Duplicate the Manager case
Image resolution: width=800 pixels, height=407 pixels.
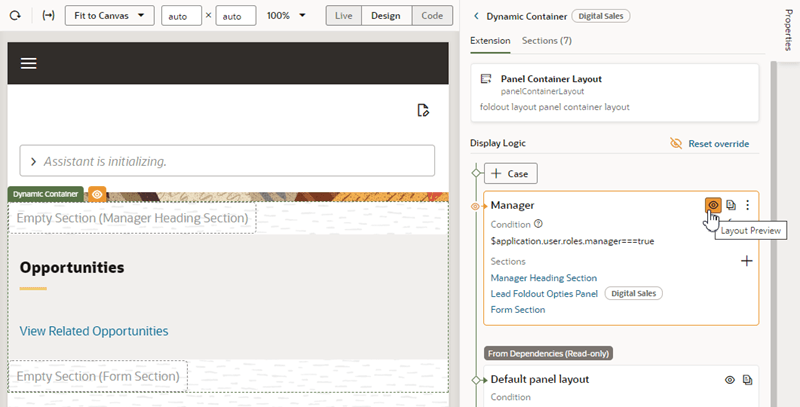[x=731, y=205]
